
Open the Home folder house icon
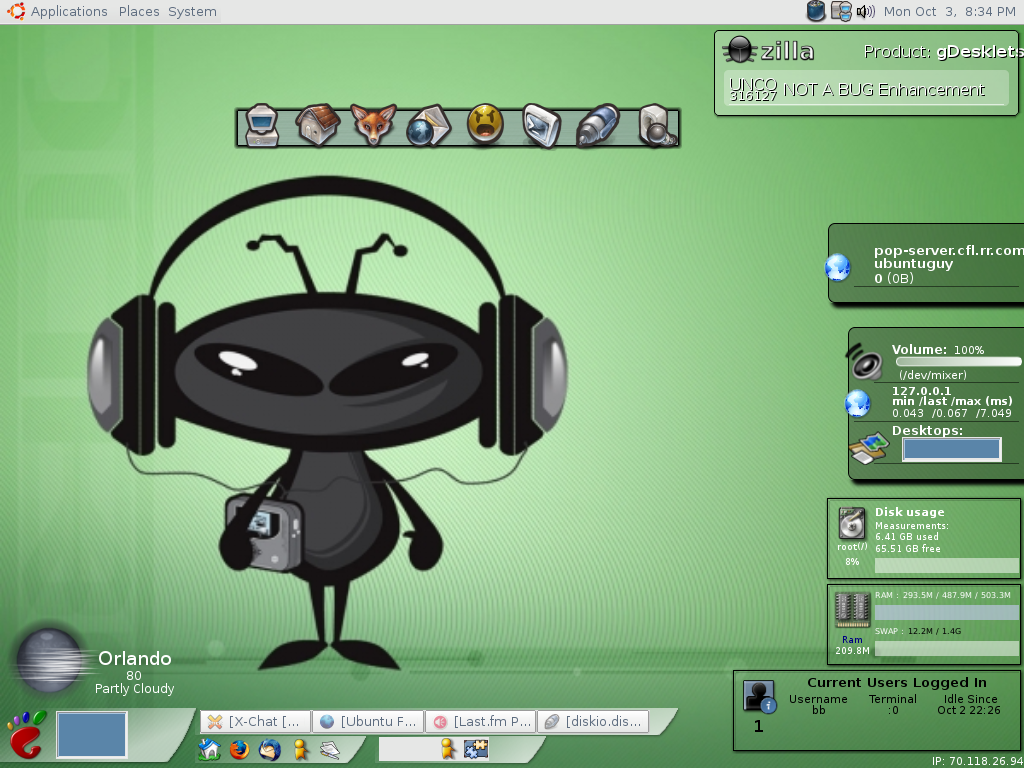[x=318, y=123]
